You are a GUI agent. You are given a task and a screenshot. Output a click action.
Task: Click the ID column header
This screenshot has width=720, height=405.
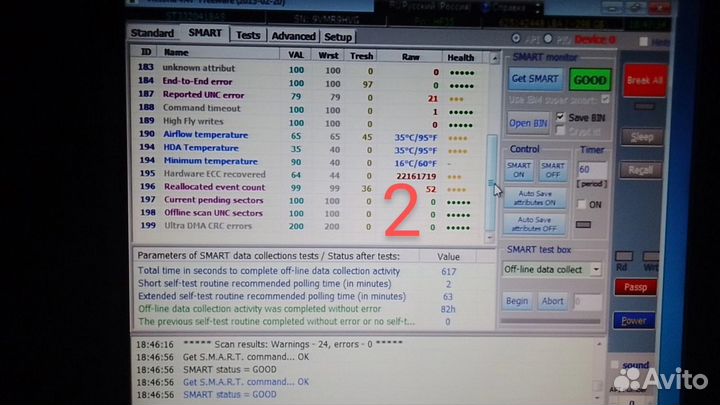pos(146,52)
